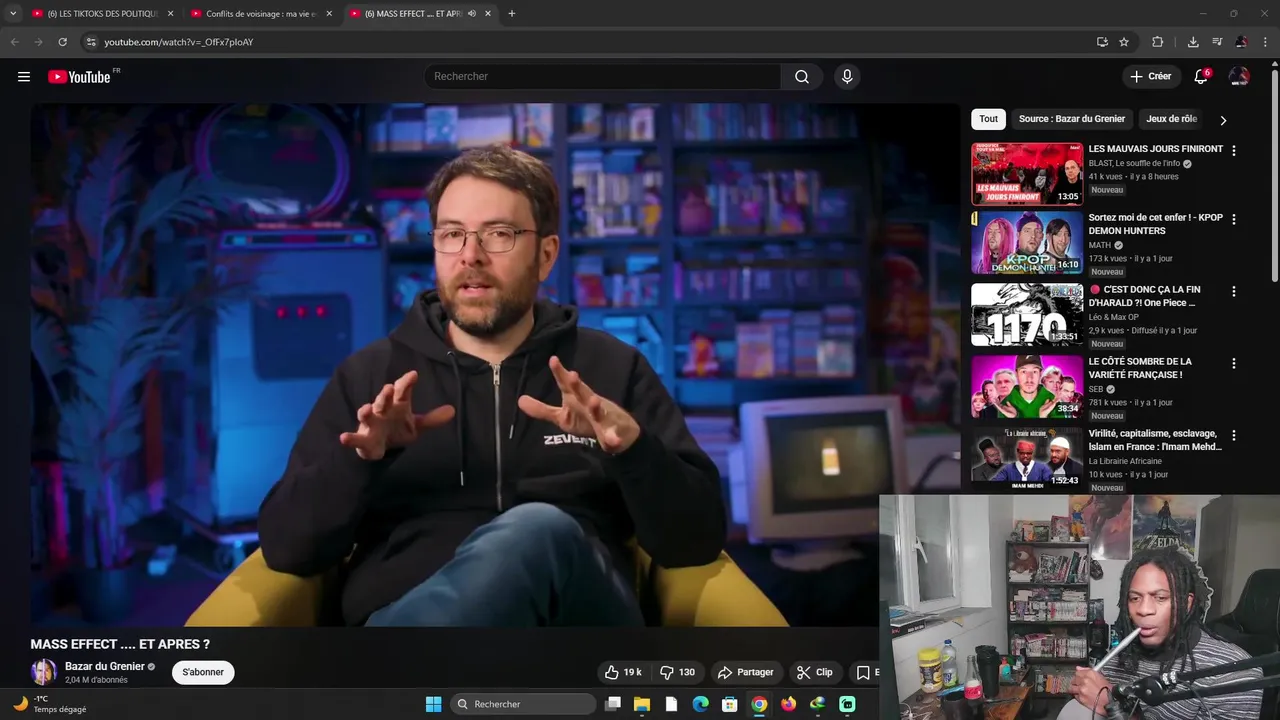Open the Chrome downloads icon
Viewport: 1280px width, 720px height.
pyautogui.click(x=1193, y=42)
